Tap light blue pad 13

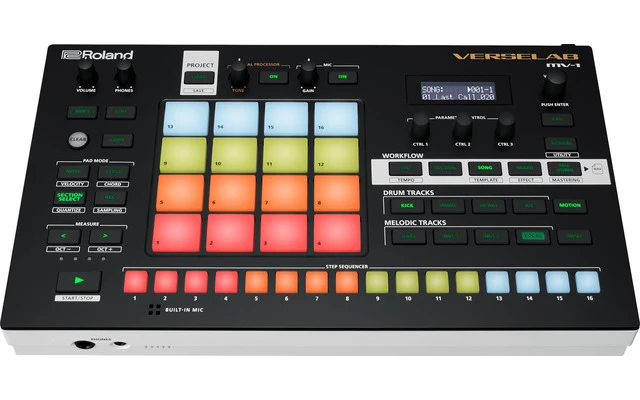click(187, 118)
